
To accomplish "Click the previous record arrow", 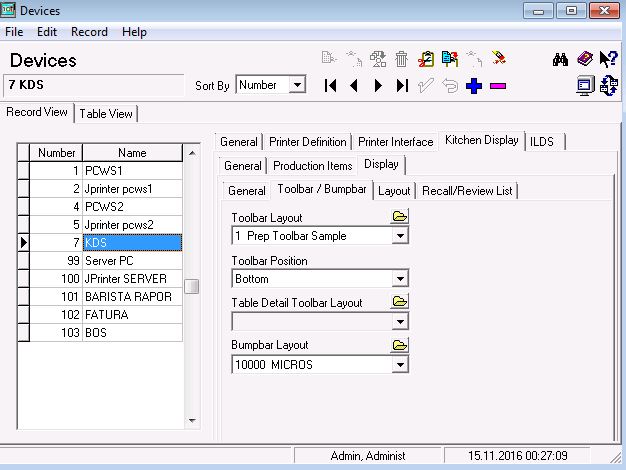I will [354, 85].
